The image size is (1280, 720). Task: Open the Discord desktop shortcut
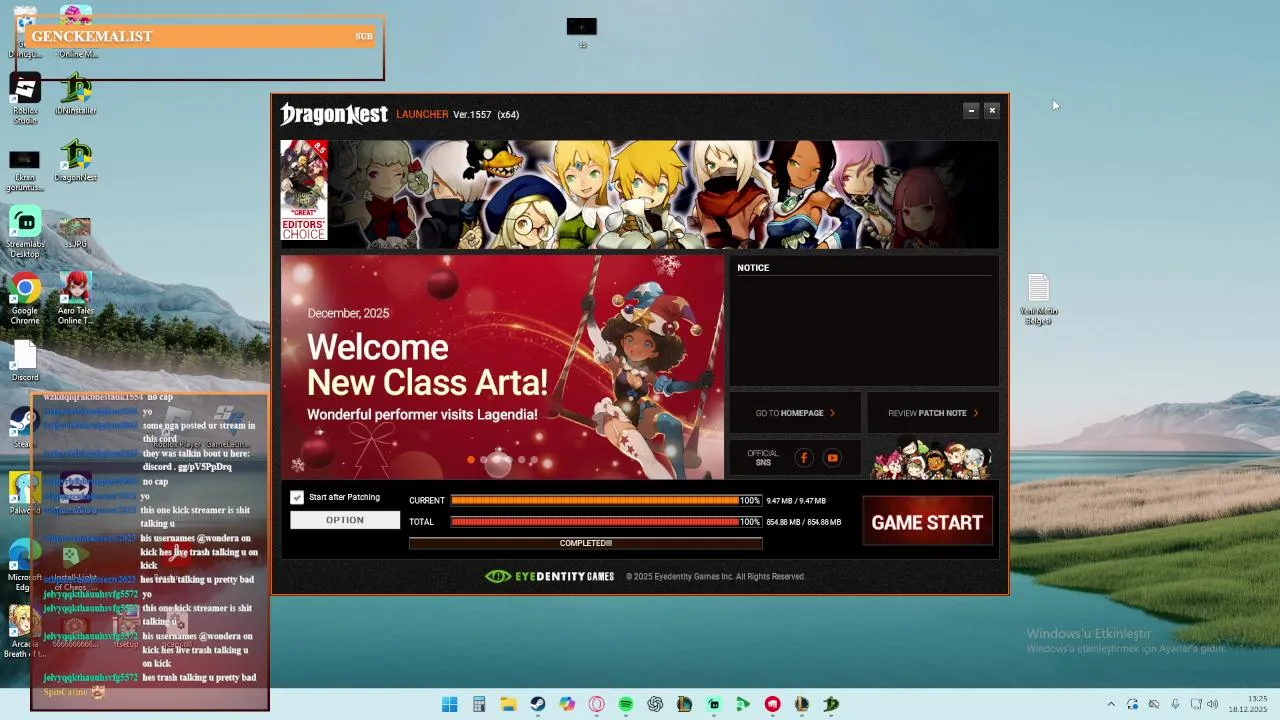point(25,362)
